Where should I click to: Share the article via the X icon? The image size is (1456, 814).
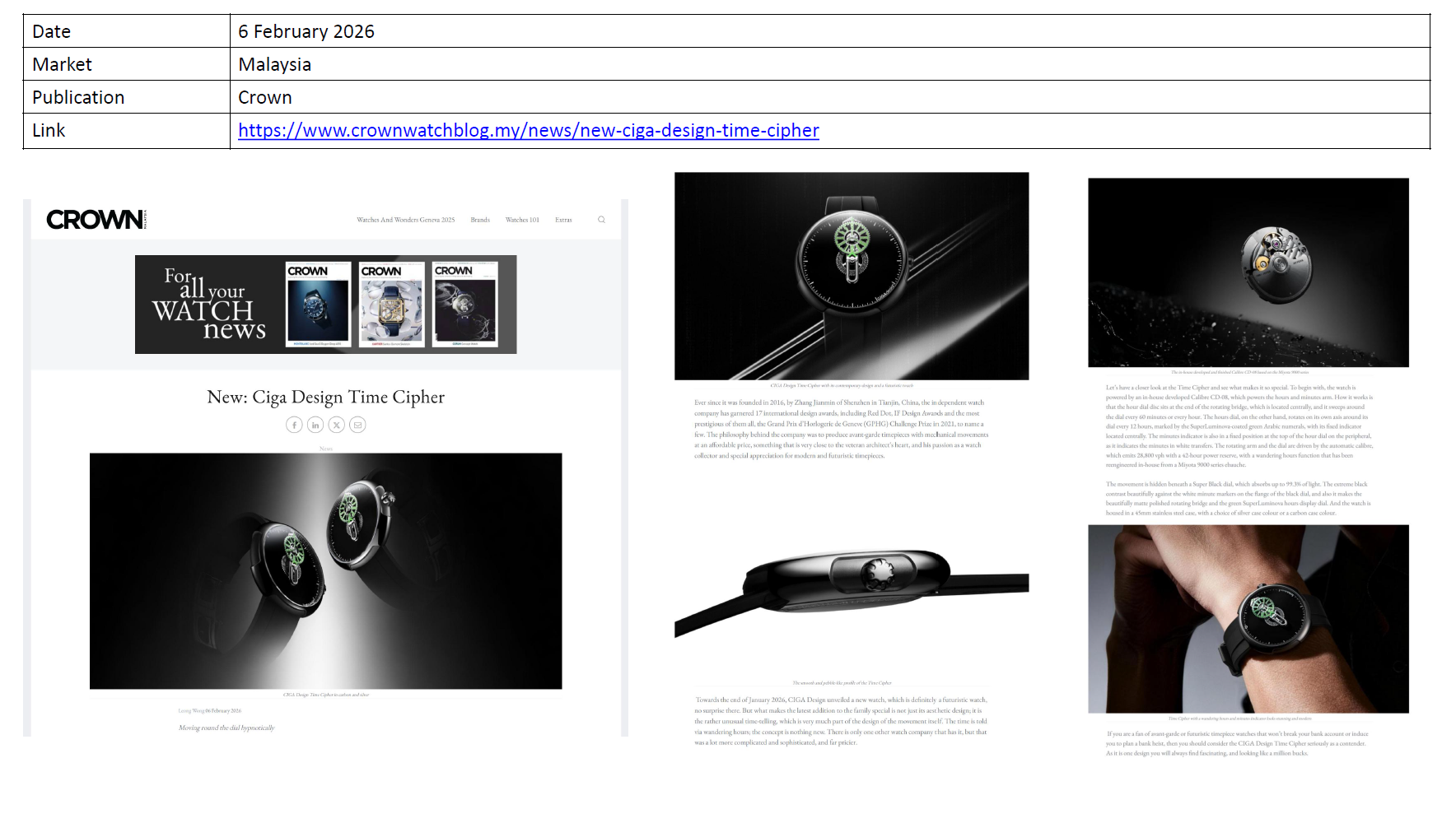pos(336,425)
